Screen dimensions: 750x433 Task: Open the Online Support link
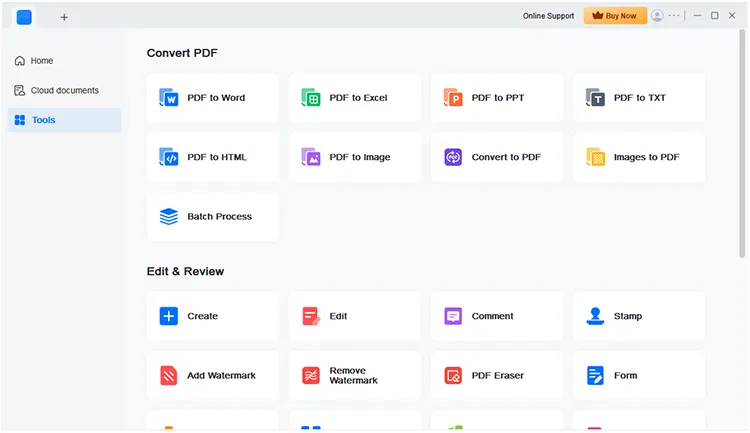(548, 16)
